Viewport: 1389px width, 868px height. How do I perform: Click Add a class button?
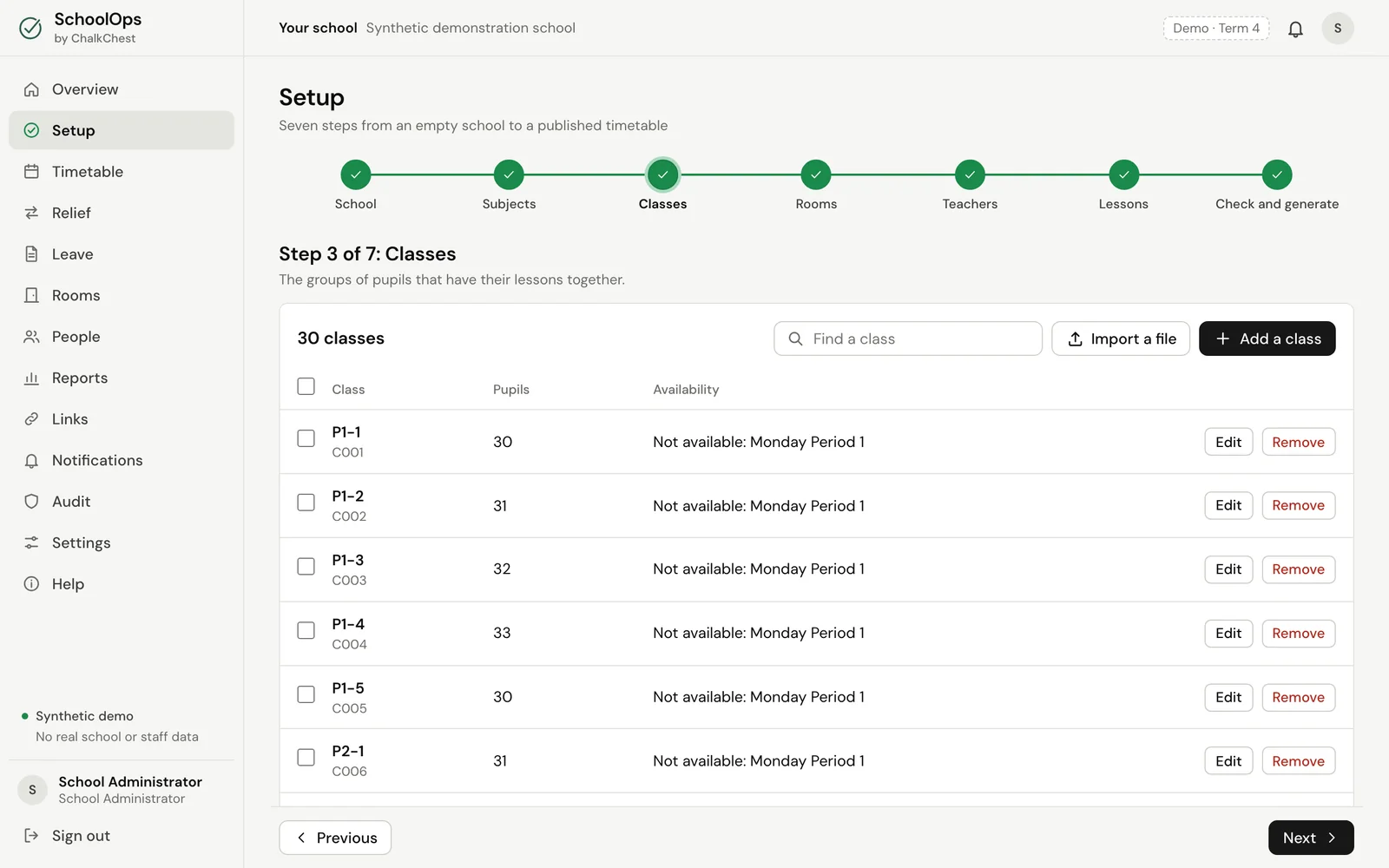pos(1267,339)
